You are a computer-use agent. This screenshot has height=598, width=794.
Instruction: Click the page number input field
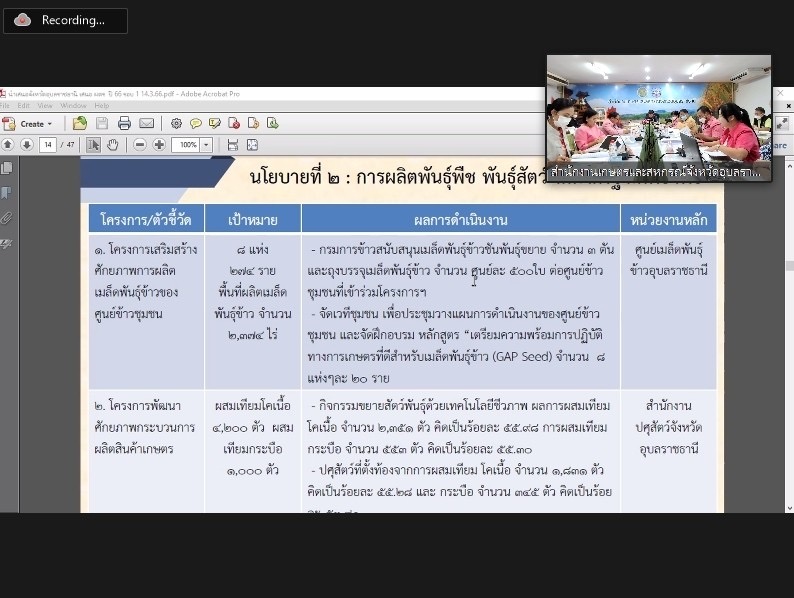(48, 145)
